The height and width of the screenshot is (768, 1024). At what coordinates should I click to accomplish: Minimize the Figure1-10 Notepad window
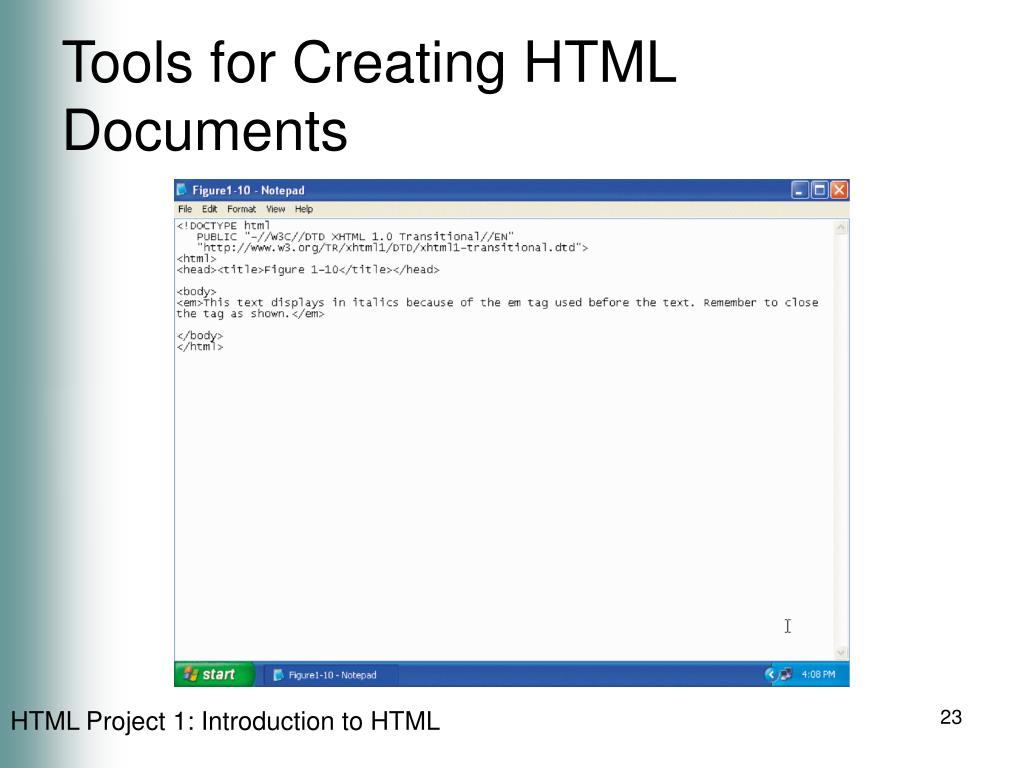point(800,190)
